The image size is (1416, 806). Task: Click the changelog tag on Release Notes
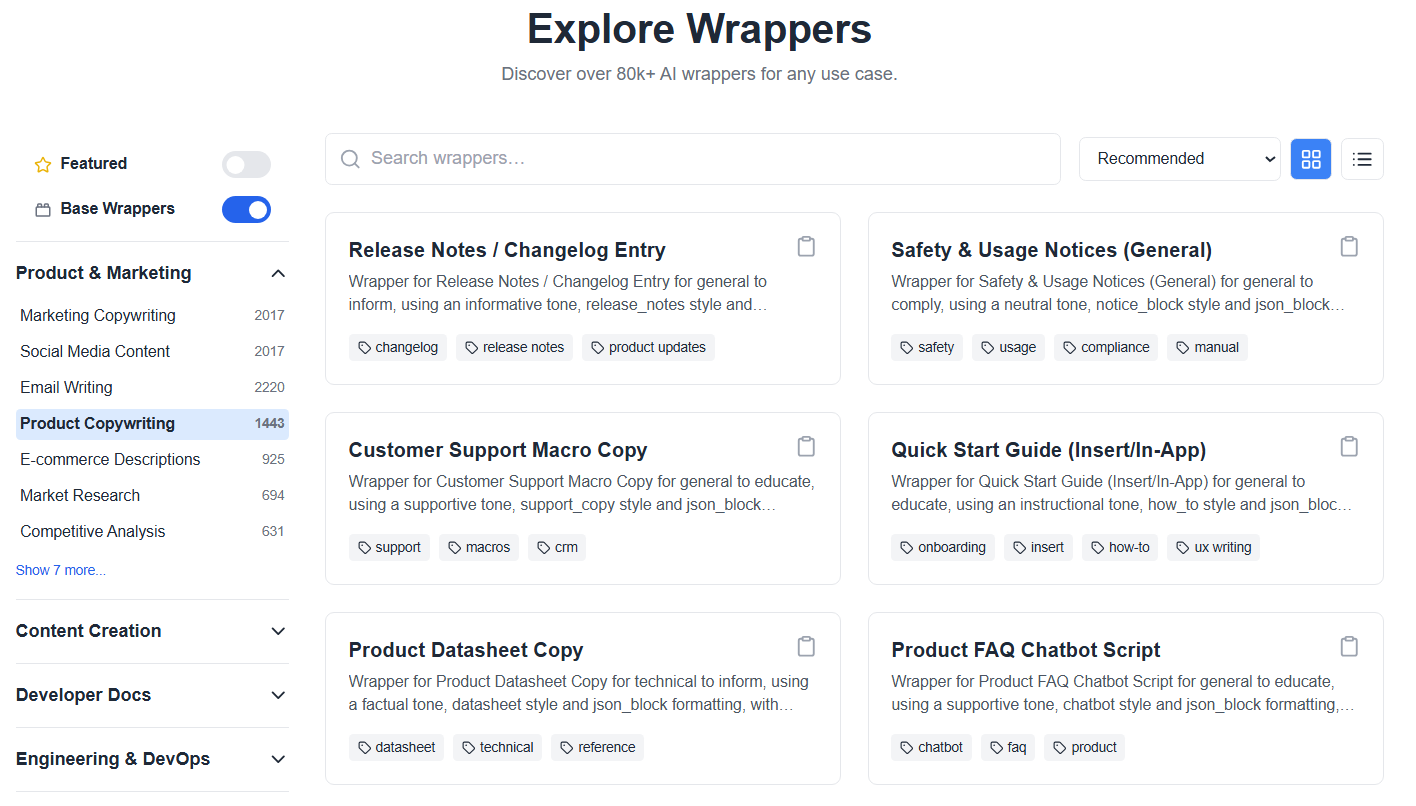398,347
